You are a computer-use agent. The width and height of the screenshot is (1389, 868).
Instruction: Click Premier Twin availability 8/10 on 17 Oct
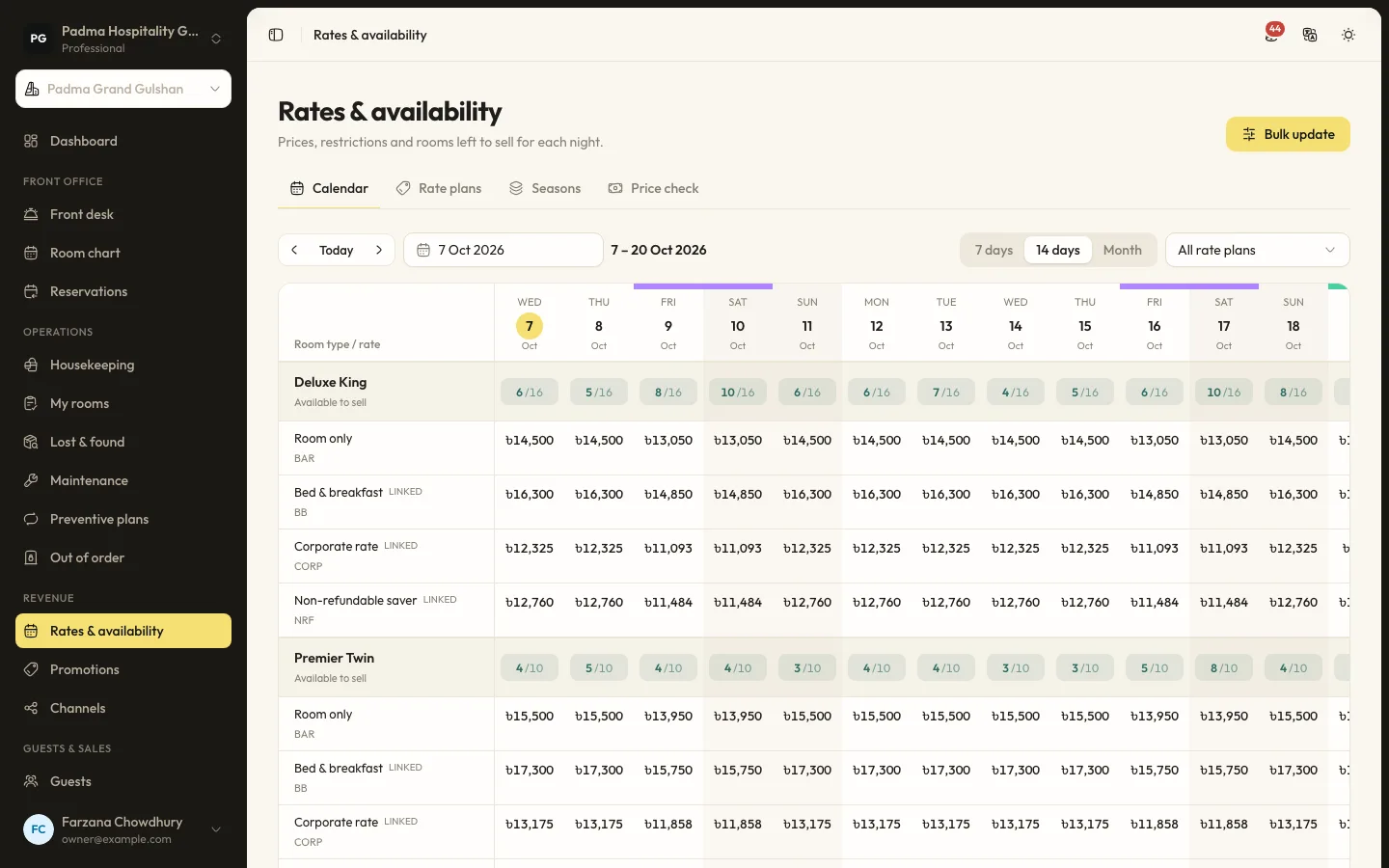click(1224, 667)
